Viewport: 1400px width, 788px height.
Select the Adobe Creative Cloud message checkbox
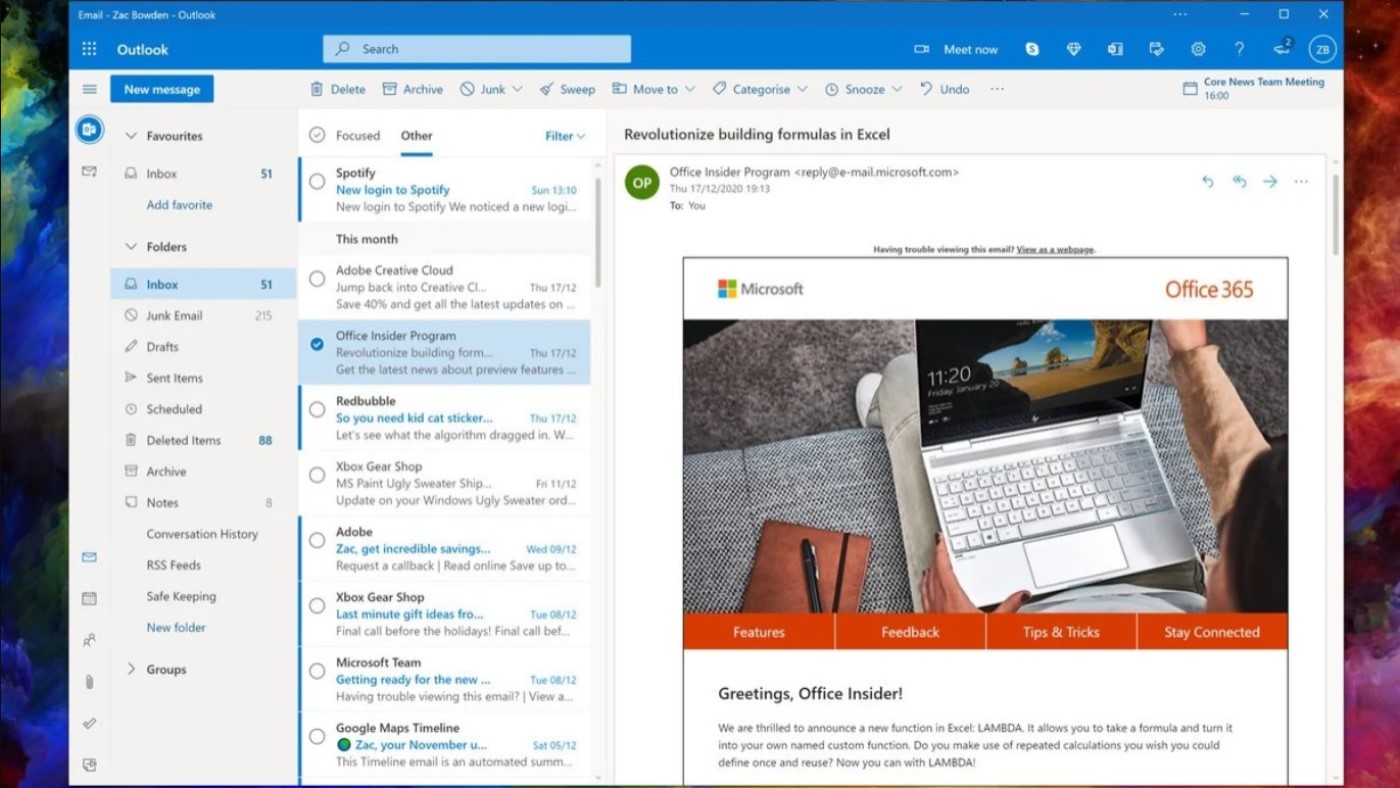tap(317, 279)
